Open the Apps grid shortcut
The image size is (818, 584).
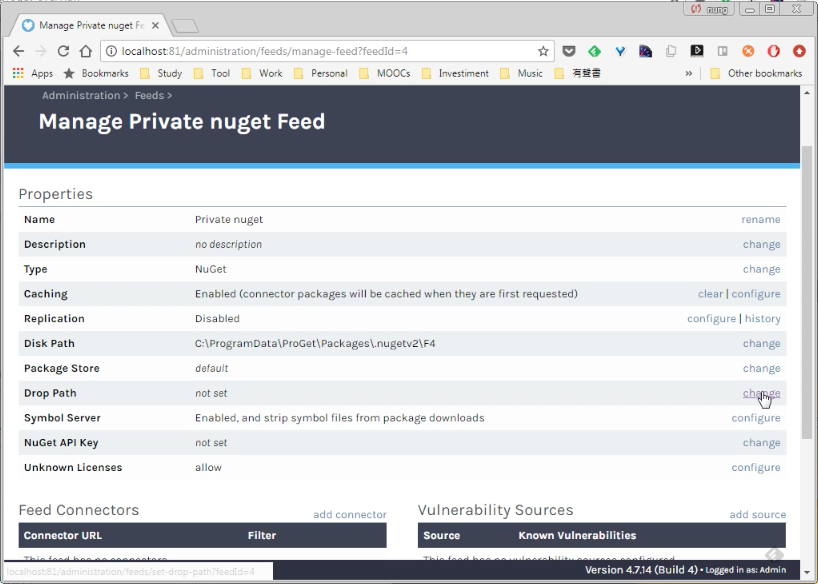(x=33, y=73)
